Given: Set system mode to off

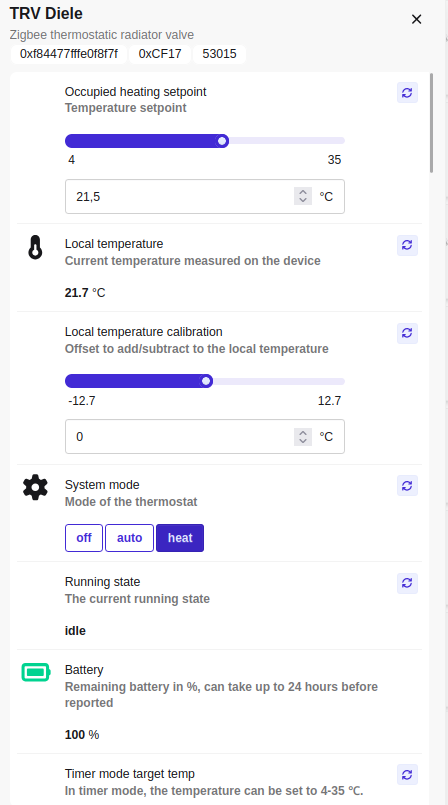Looking at the screenshot, I should tap(84, 538).
